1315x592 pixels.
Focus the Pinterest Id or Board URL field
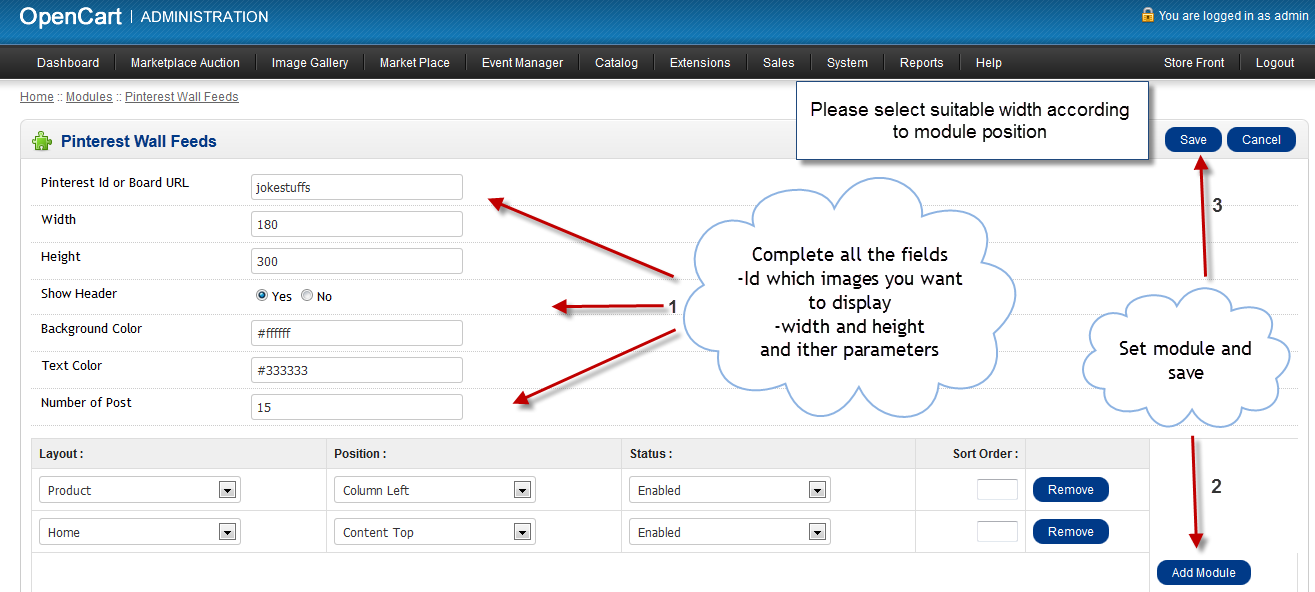[x=357, y=187]
